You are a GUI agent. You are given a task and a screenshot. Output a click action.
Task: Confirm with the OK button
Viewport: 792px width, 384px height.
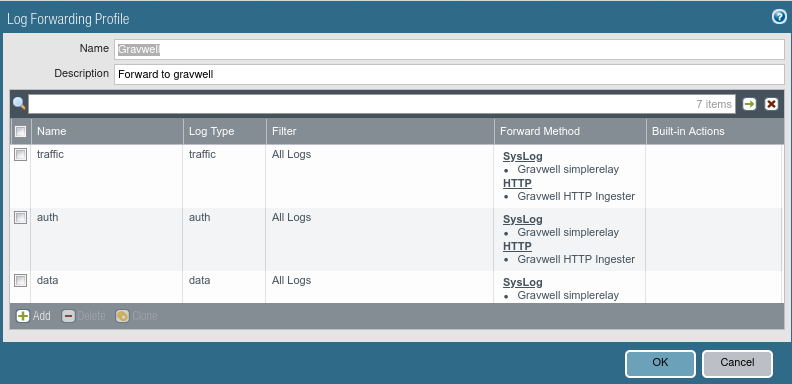(660, 363)
